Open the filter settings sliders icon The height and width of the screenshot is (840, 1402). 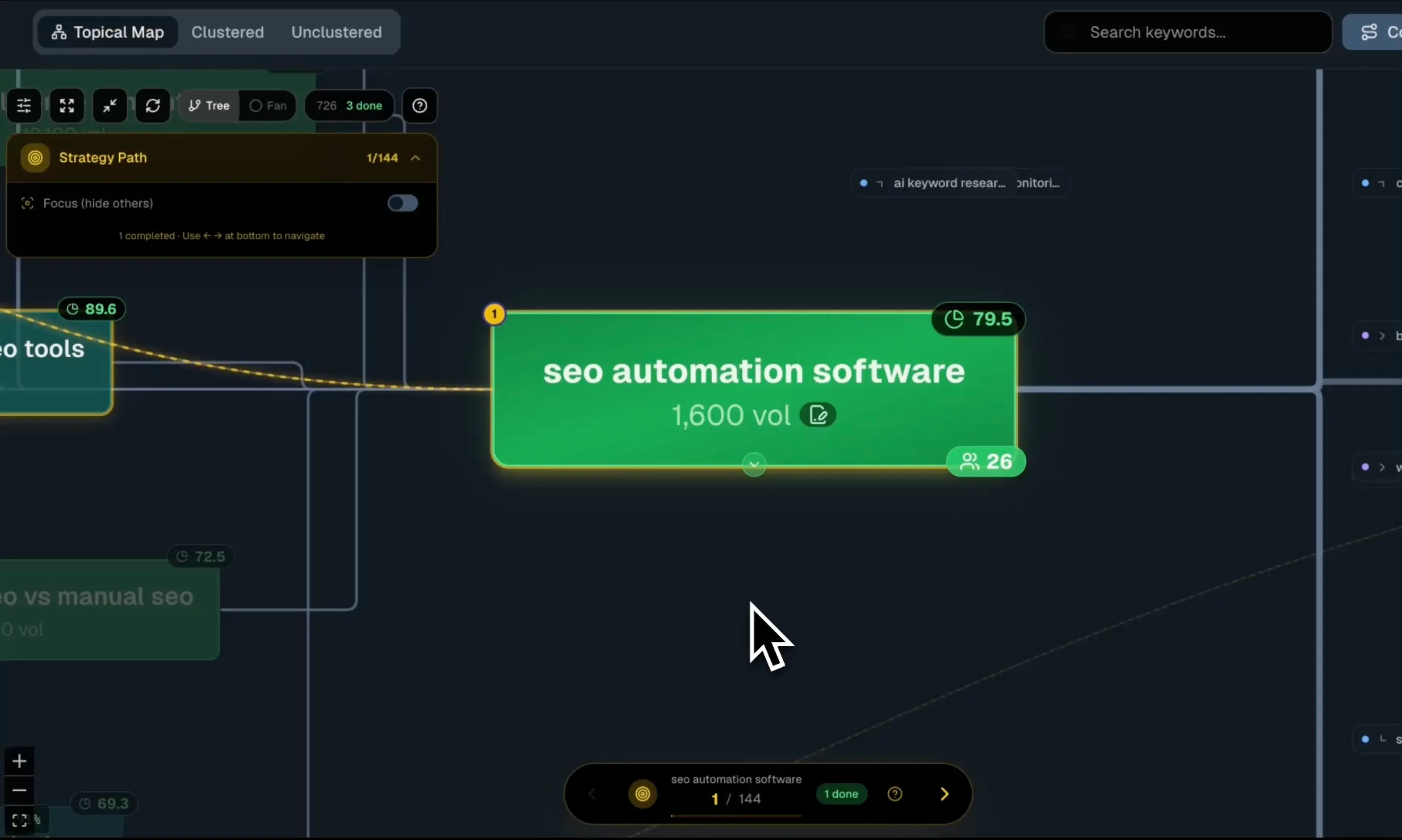coord(24,106)
